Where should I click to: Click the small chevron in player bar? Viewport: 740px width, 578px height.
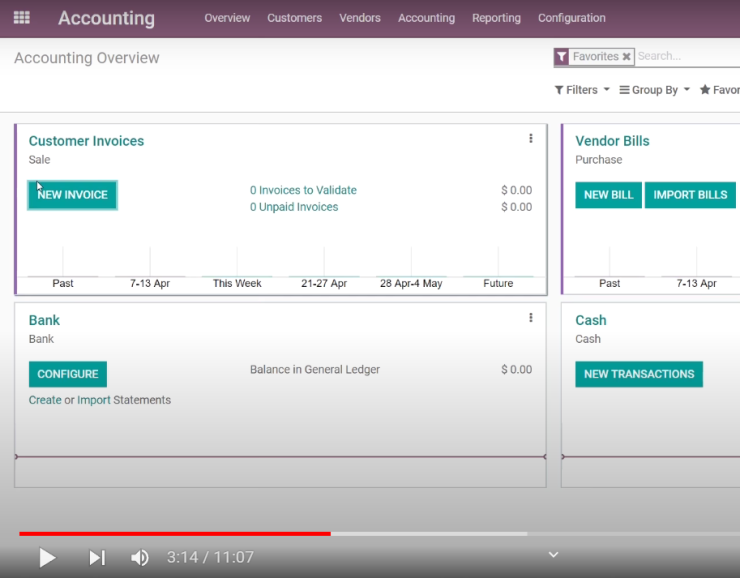(x=554, y=554)
